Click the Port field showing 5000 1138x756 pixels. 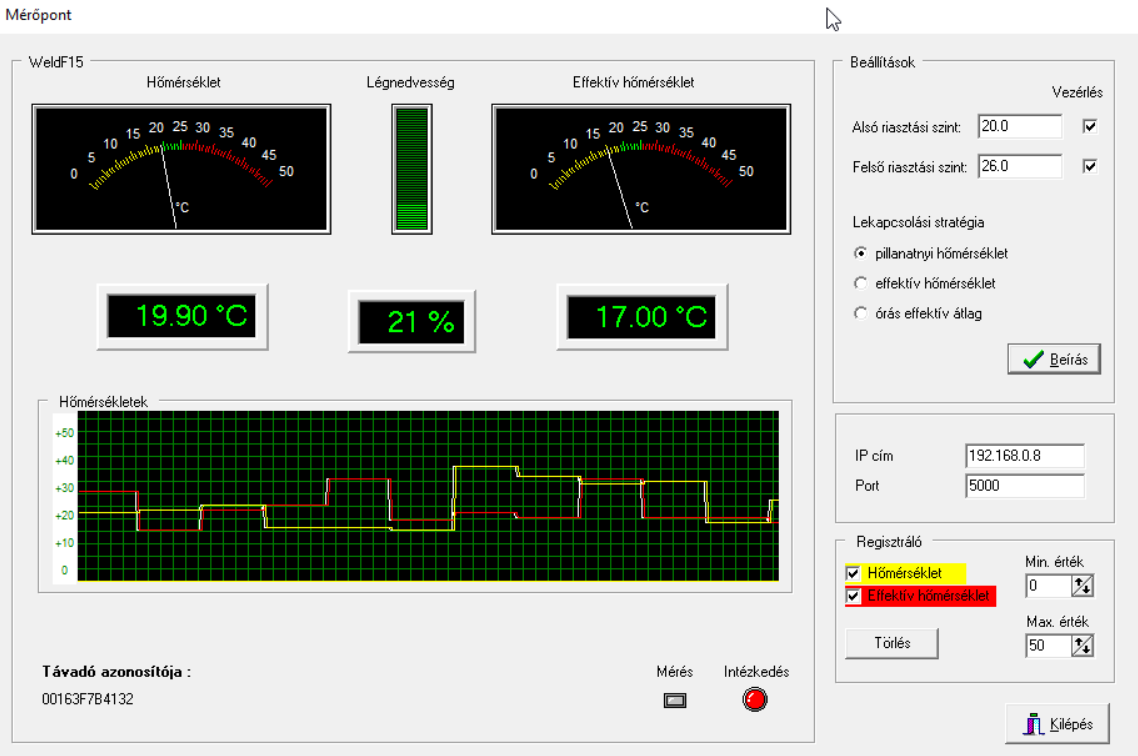pyautogui.click(x=1025, y=485)
